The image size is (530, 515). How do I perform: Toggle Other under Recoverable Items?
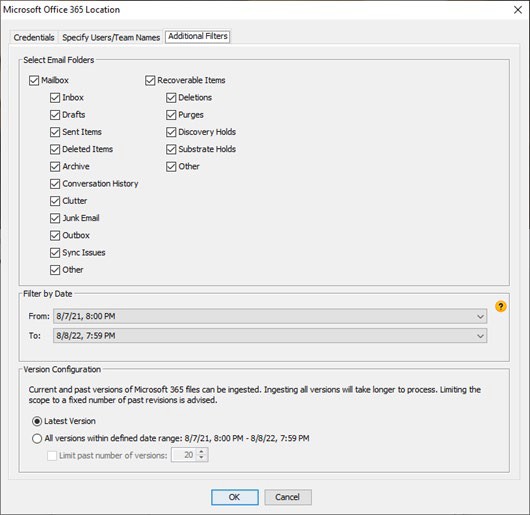coord(171,167)
